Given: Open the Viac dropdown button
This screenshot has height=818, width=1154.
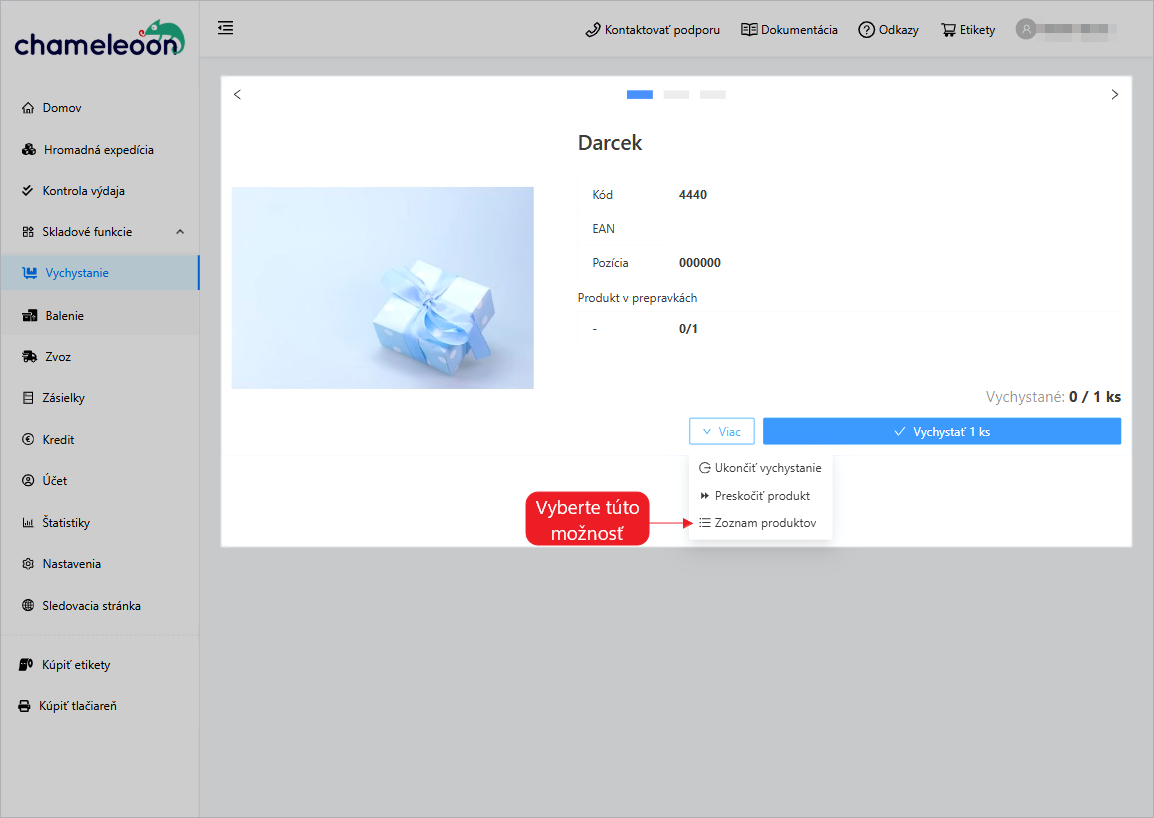Looking at the screenshot, I should (x=720, y=431).
